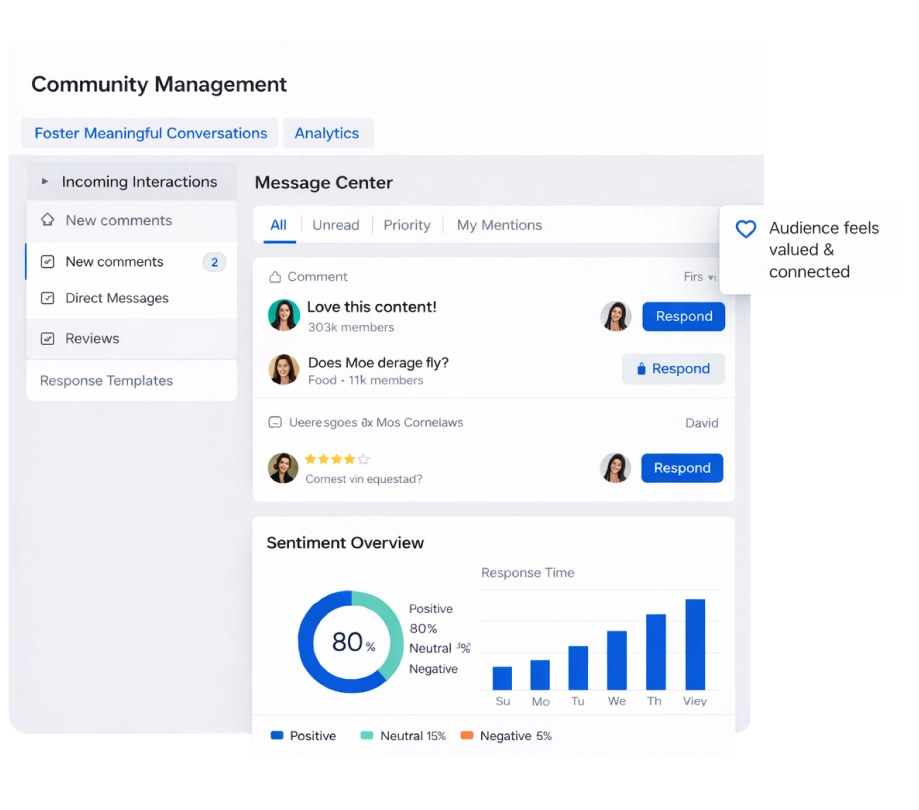Click the tallest bar in Response Time chart

[x=695, y=644]
